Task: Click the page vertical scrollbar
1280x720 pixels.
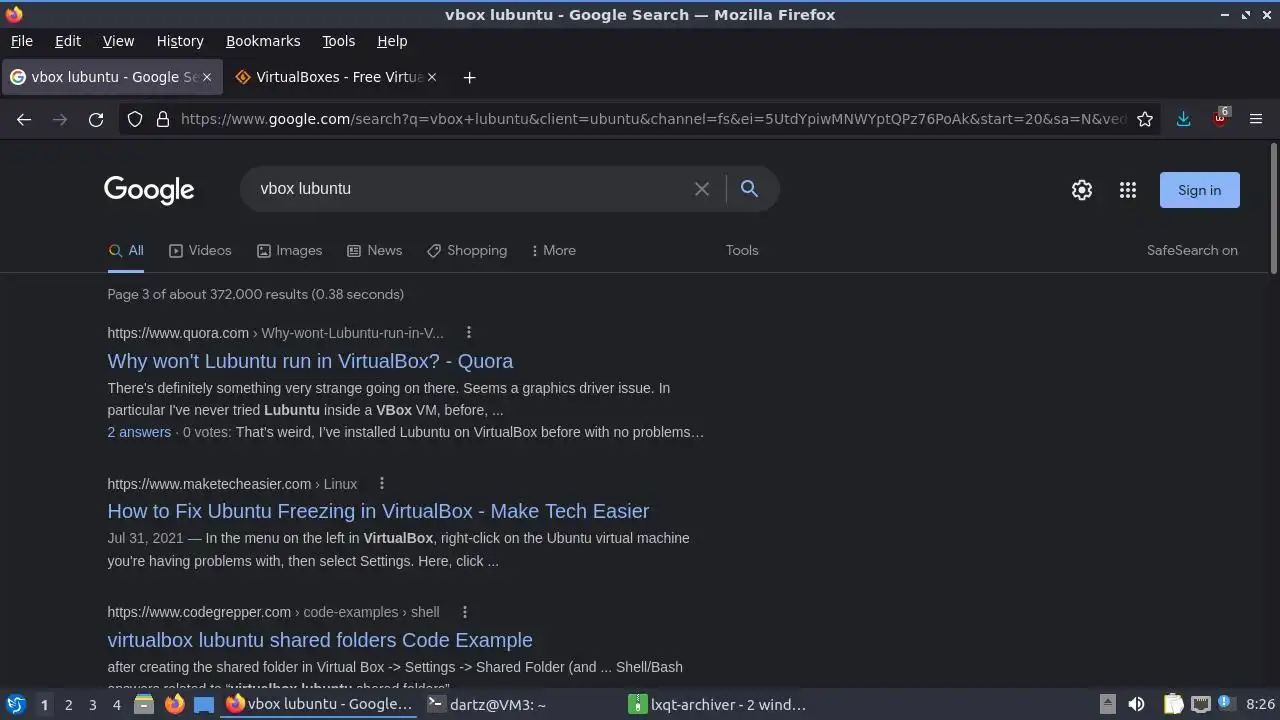Action: [x=1273, y=208]
